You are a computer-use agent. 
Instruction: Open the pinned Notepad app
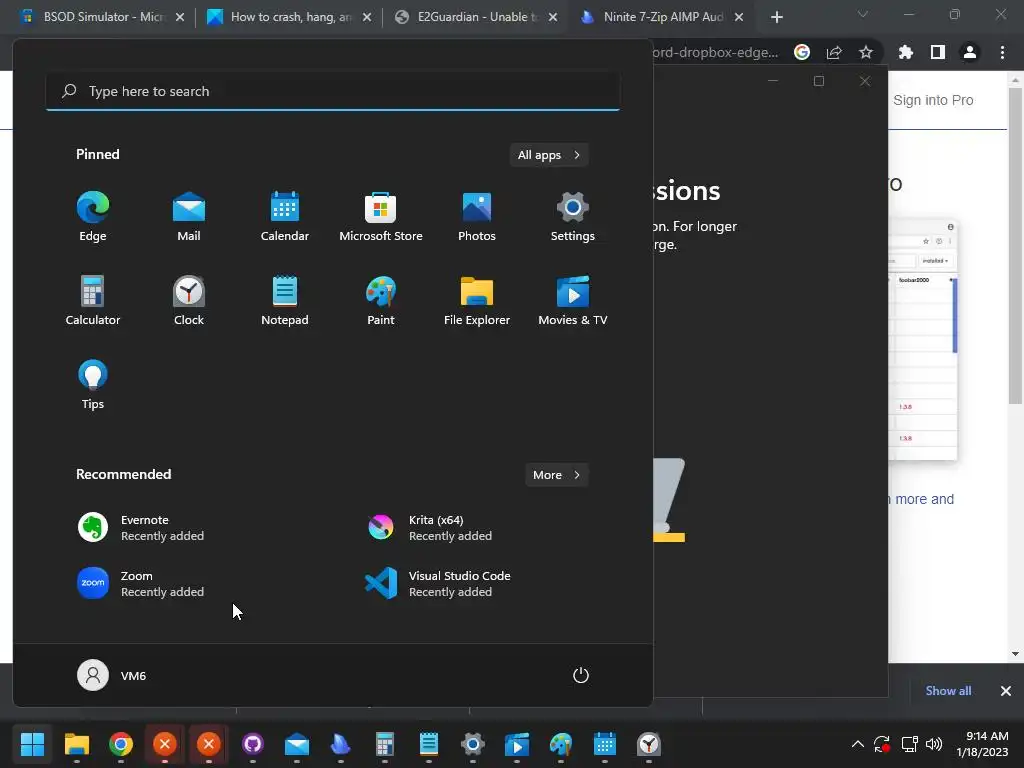click(285, 300)
